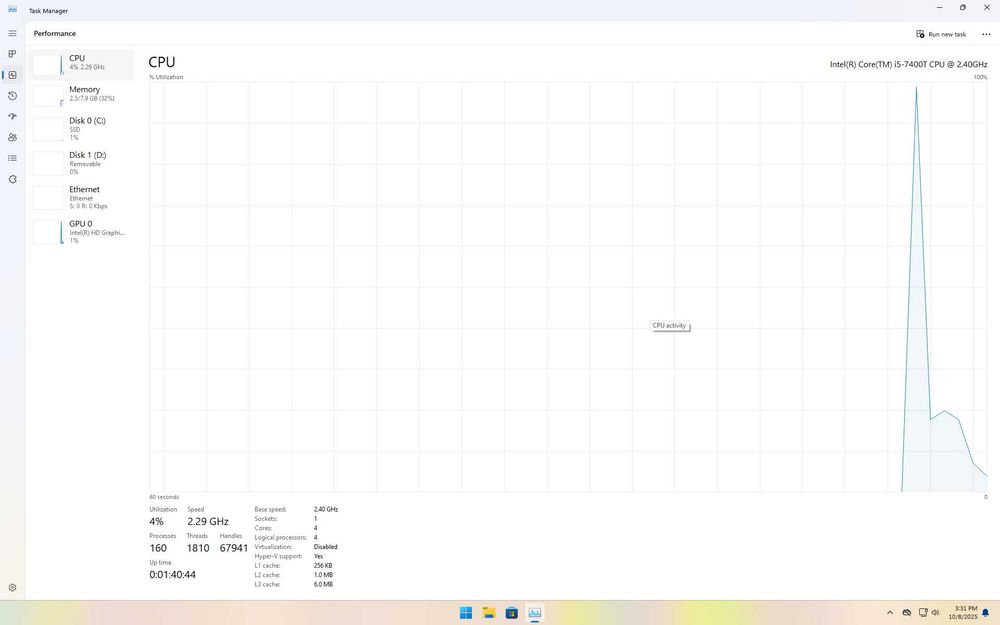
Task: Restore down the Task Manager window
Action: pyautogui.click(x=962, y=8)
